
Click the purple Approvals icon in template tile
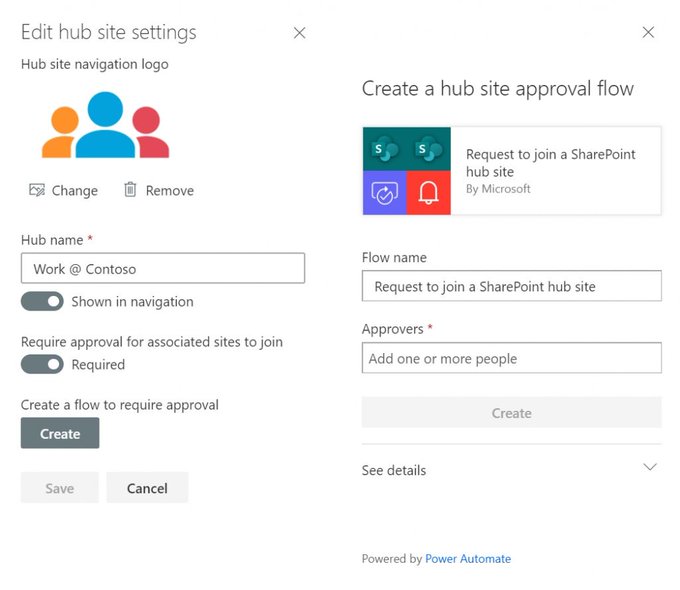(384, 193)
